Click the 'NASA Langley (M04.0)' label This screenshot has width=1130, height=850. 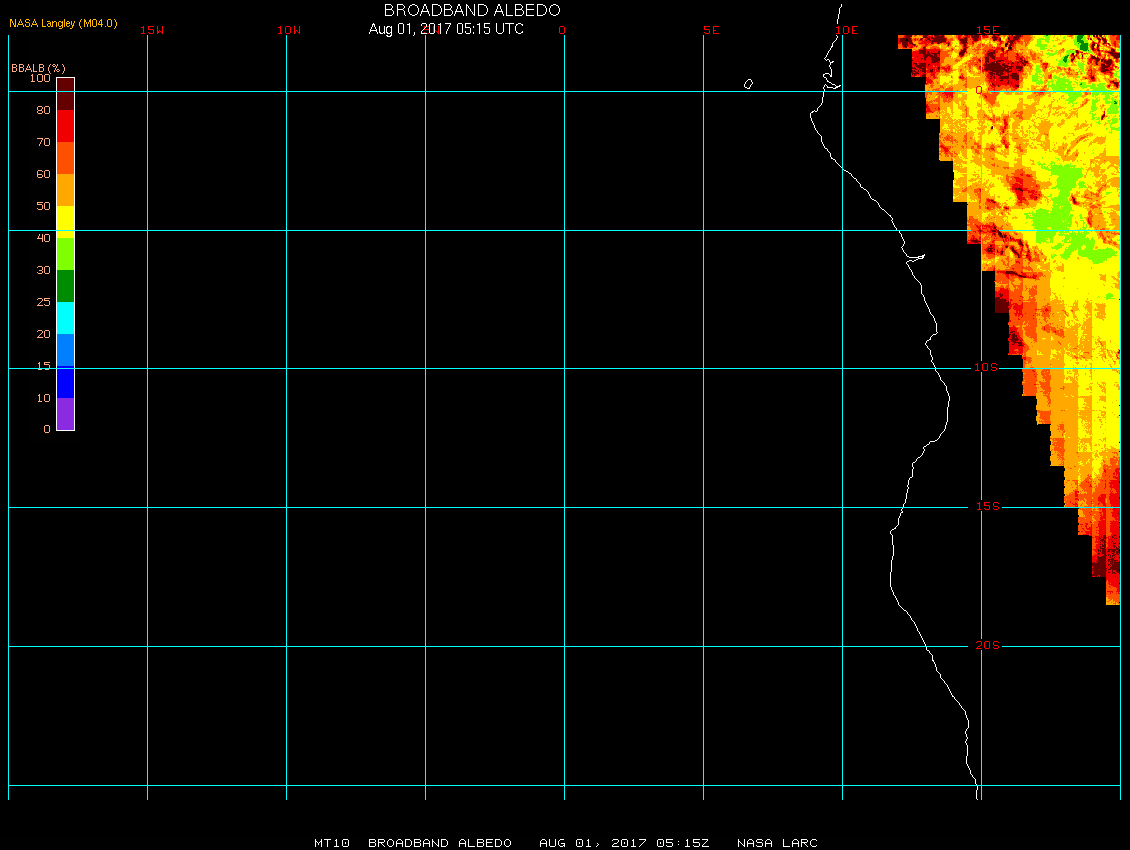coord(63,23)
